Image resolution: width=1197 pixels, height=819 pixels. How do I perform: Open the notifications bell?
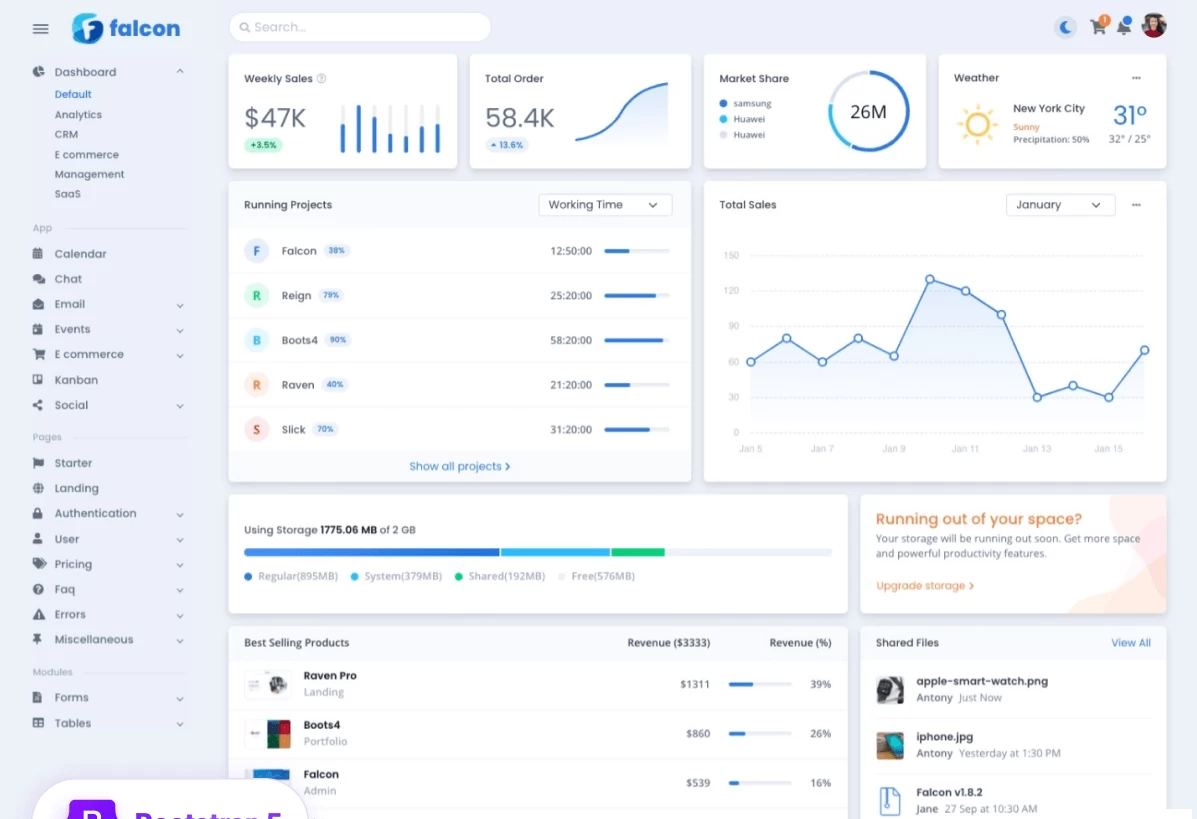[x=1124, y=27]
